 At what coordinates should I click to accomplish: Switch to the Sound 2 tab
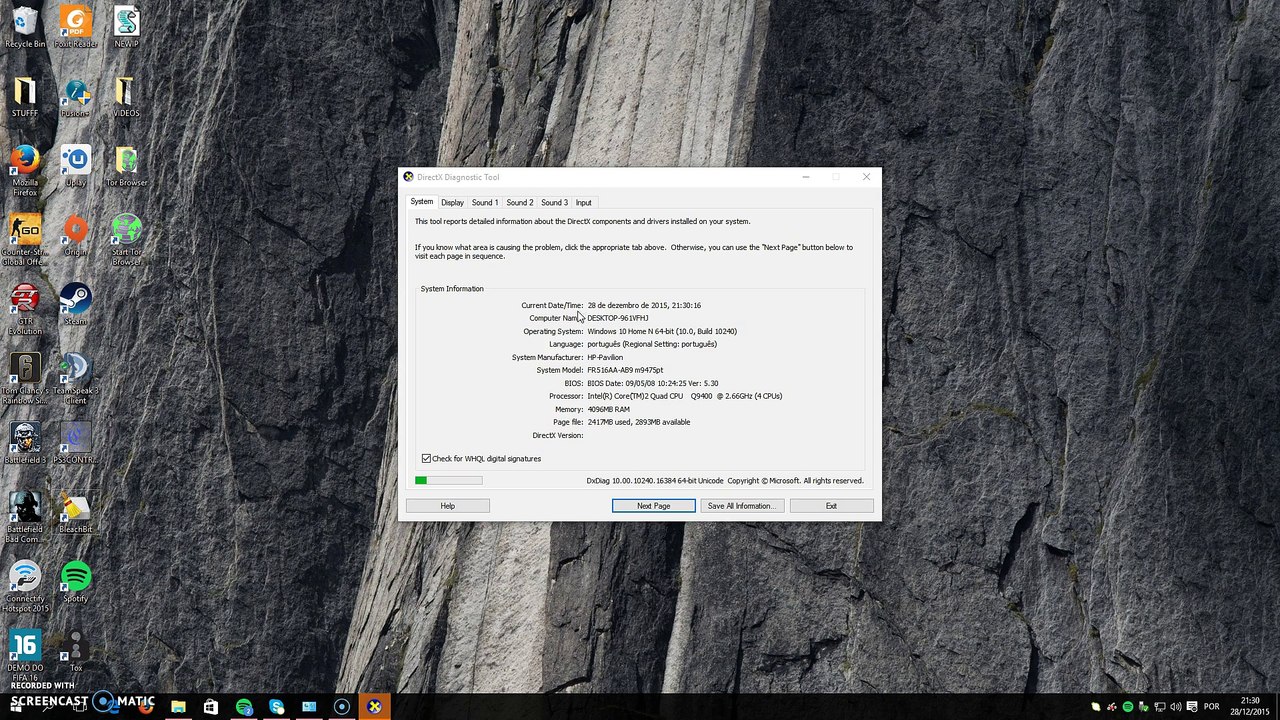[x=520, y=203]
